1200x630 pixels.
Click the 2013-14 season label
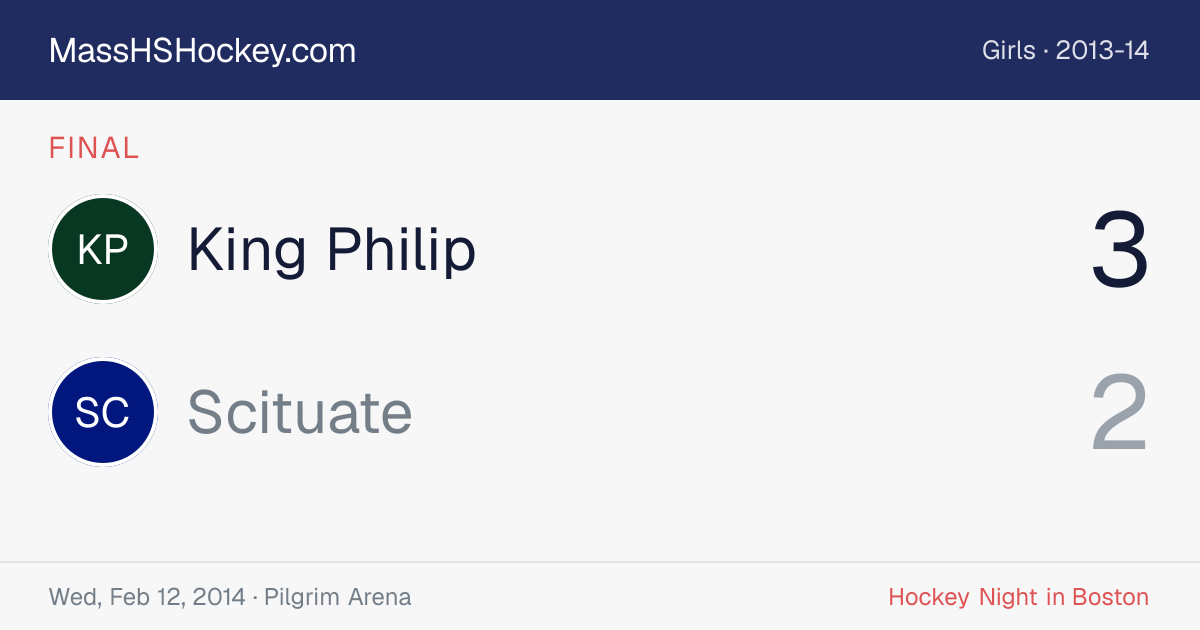point(1102,50)
